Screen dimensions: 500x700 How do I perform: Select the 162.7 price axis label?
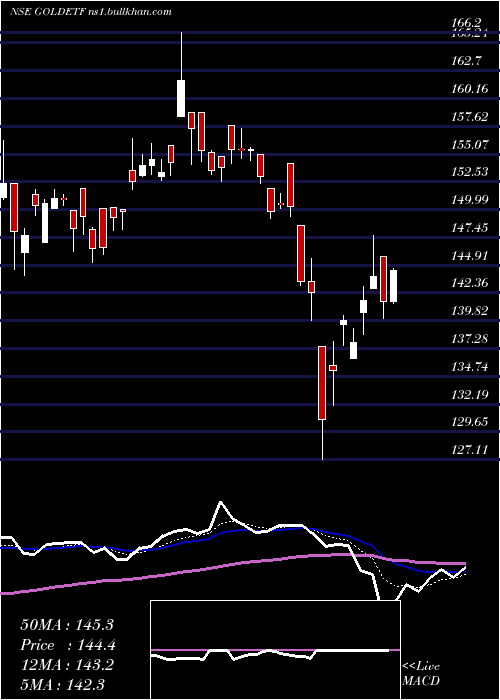pyautogui.click(x=467, y=62)
